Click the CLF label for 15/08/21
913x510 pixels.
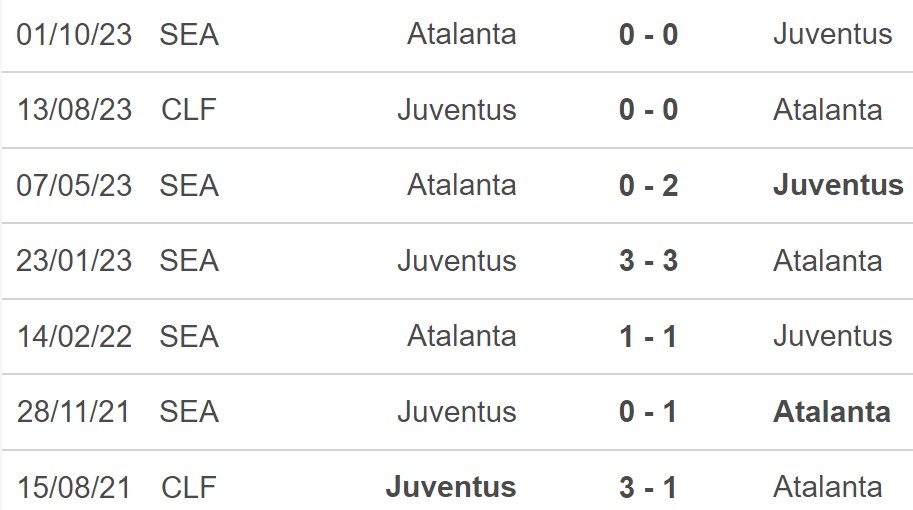click(189, 487)
